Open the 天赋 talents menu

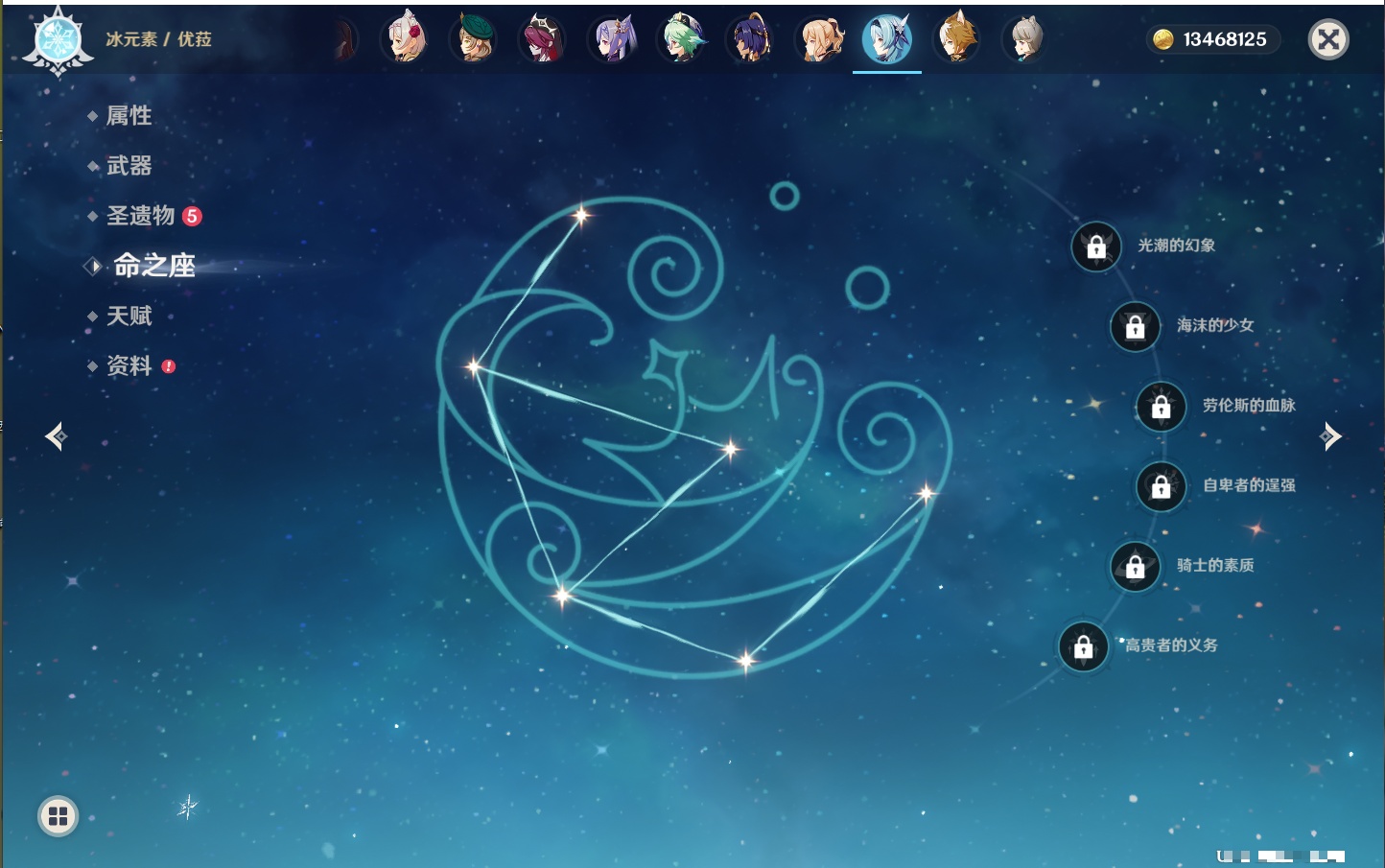tap(129, 316)
